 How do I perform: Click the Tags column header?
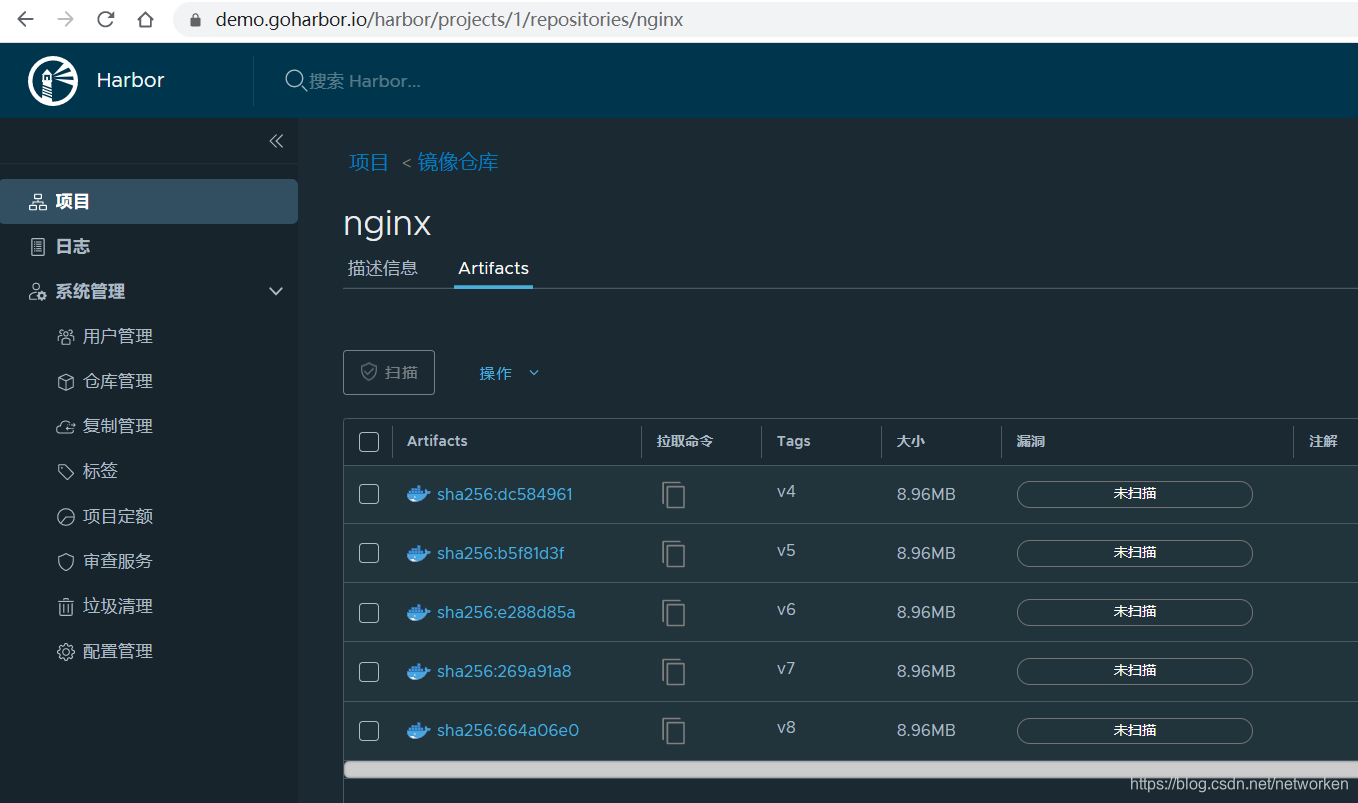[793, 441]
